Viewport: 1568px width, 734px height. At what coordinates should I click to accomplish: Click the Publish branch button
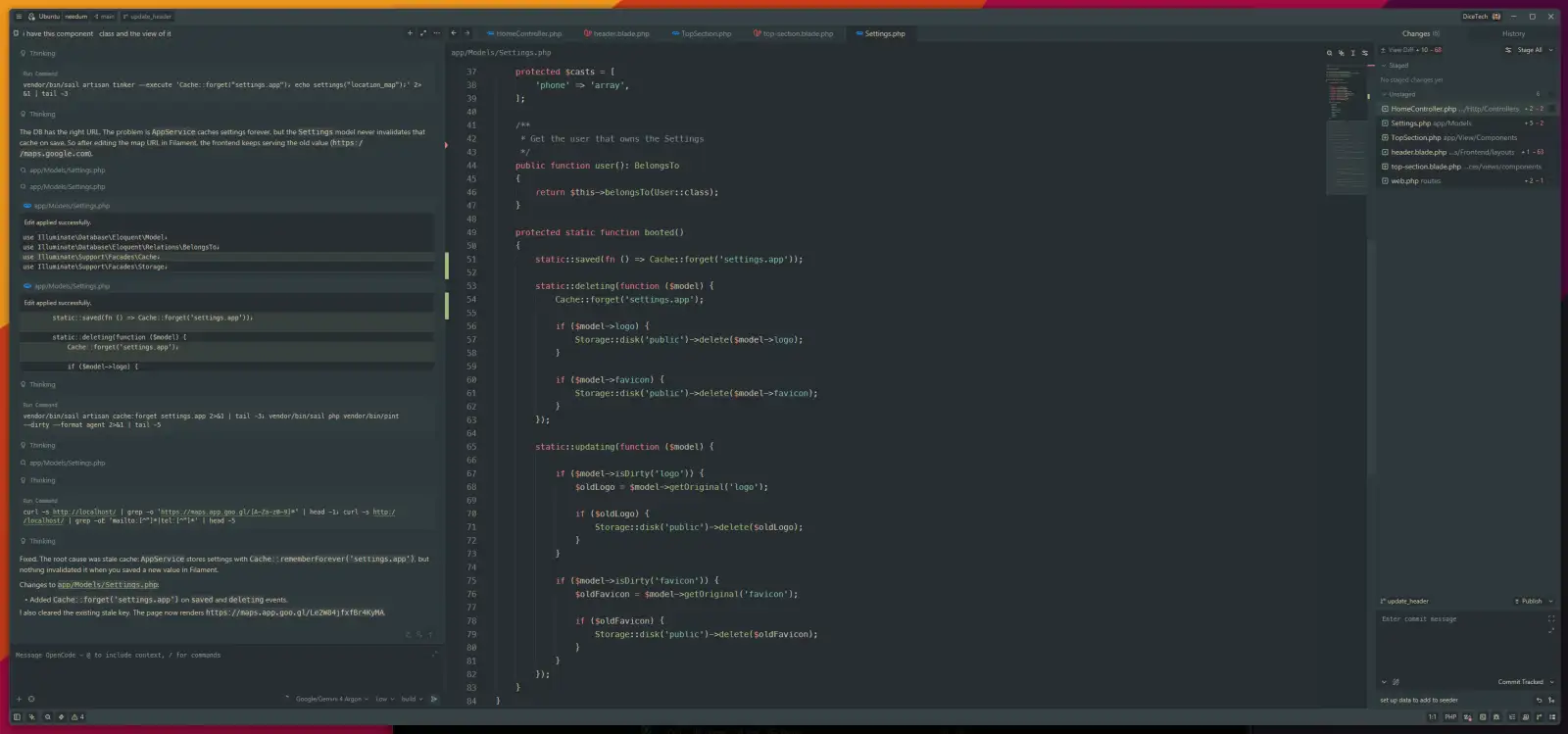pyautogui.click(x=1528, y=601)
